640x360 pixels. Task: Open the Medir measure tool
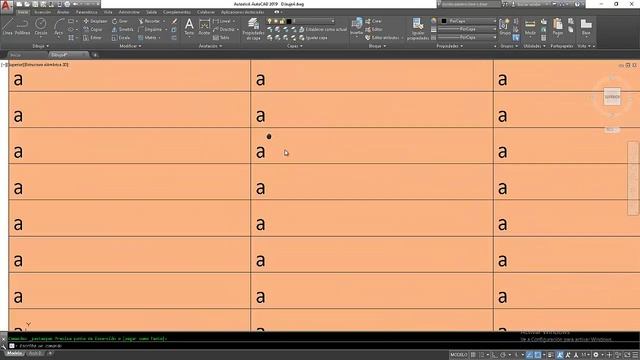click(530, 27)
